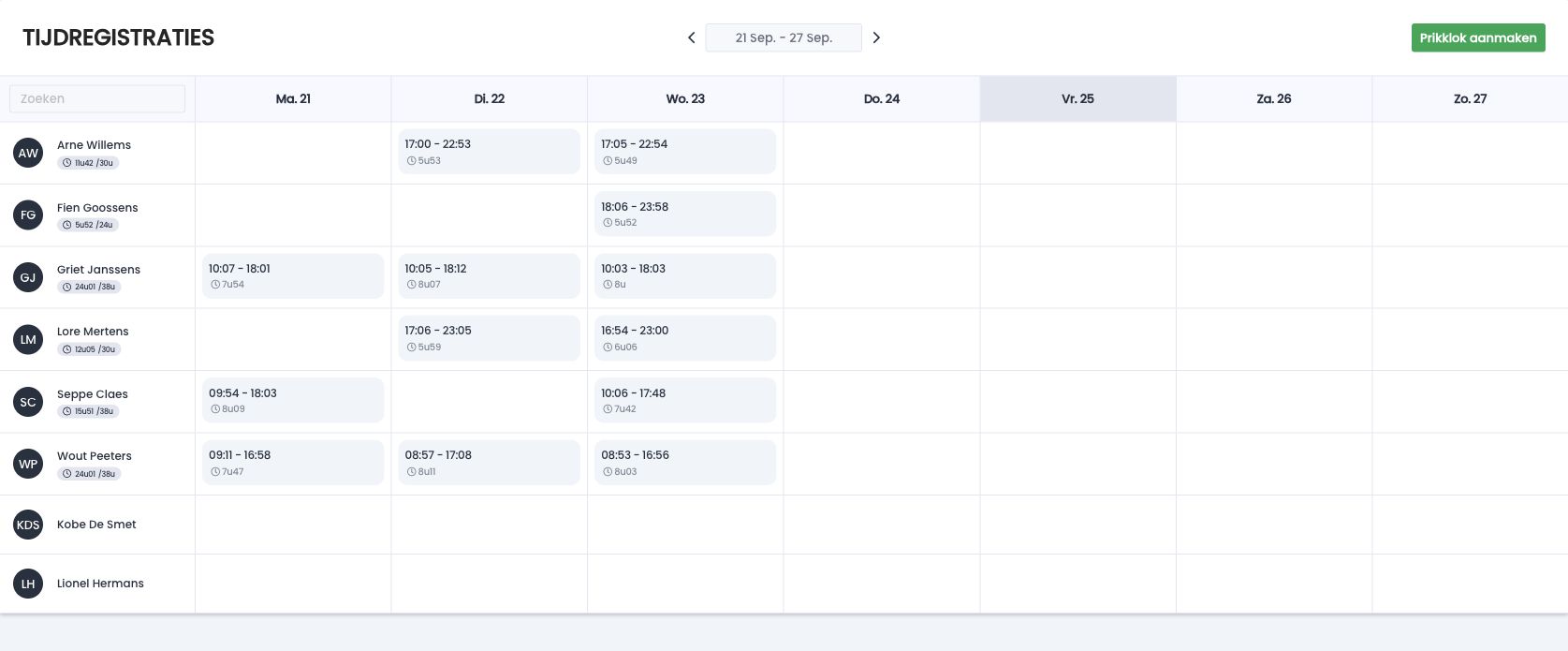
Task: Open Wout Peeters' name
Action: pyautogui.click(x=95, y=456)
